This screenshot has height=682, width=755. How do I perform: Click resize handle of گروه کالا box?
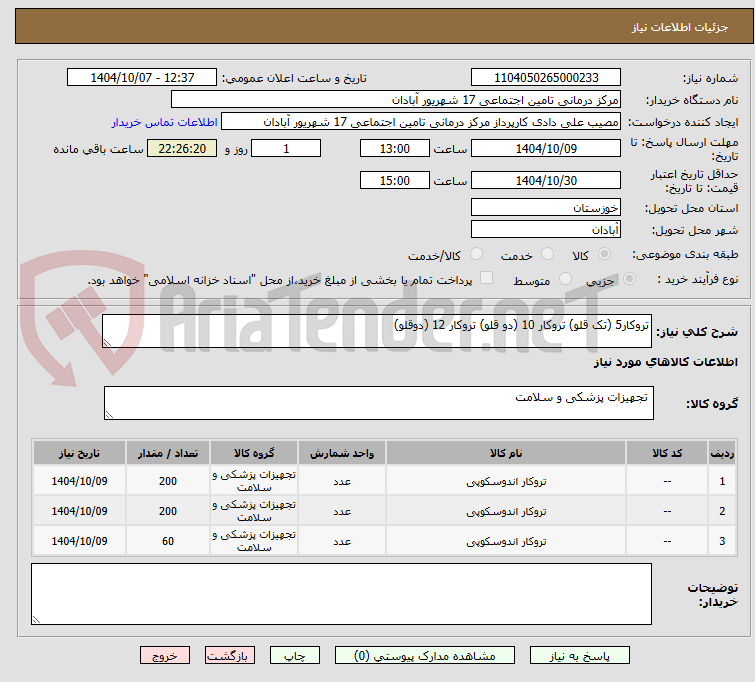tap(109, 414)
